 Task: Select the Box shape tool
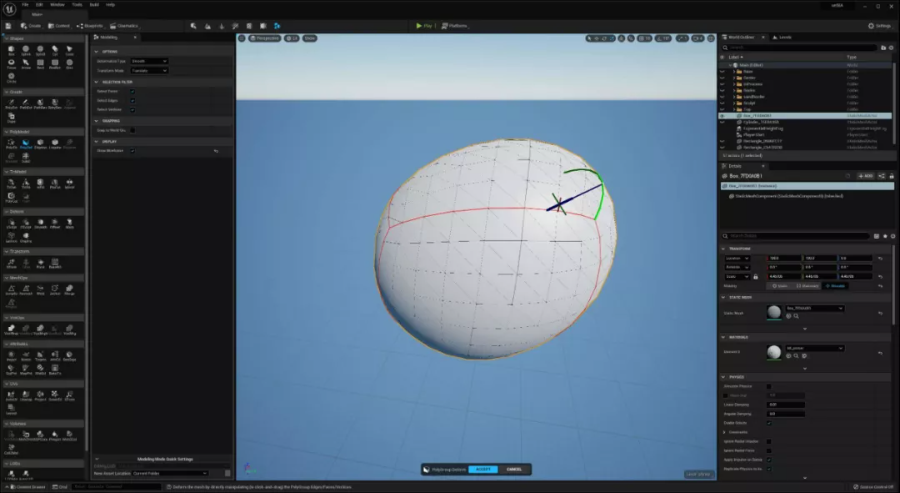pos(11,51)
